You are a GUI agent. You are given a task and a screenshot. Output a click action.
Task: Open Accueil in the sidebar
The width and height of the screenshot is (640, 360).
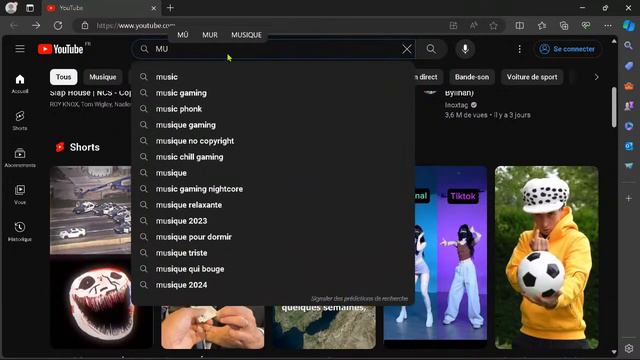tap(20, 84)
